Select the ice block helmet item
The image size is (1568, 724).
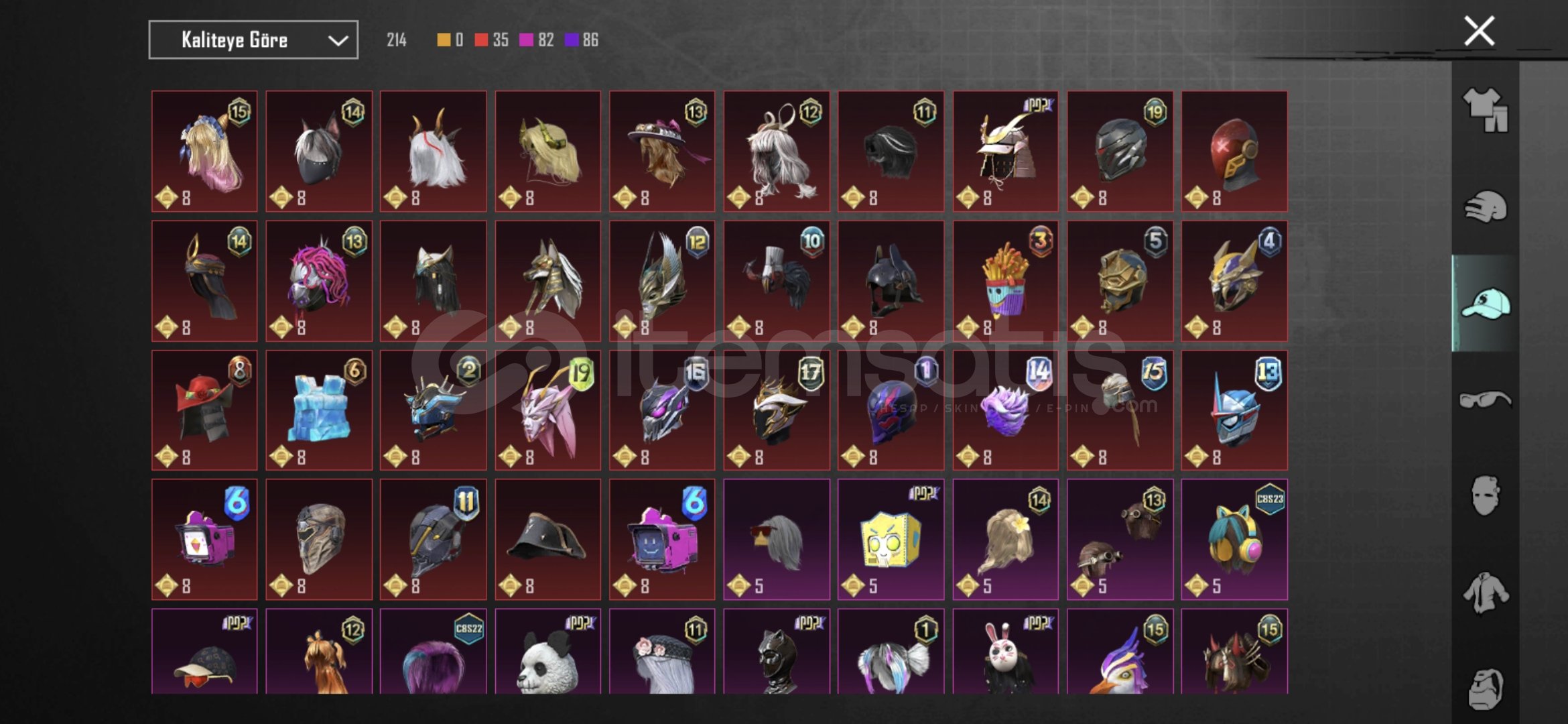319,410
